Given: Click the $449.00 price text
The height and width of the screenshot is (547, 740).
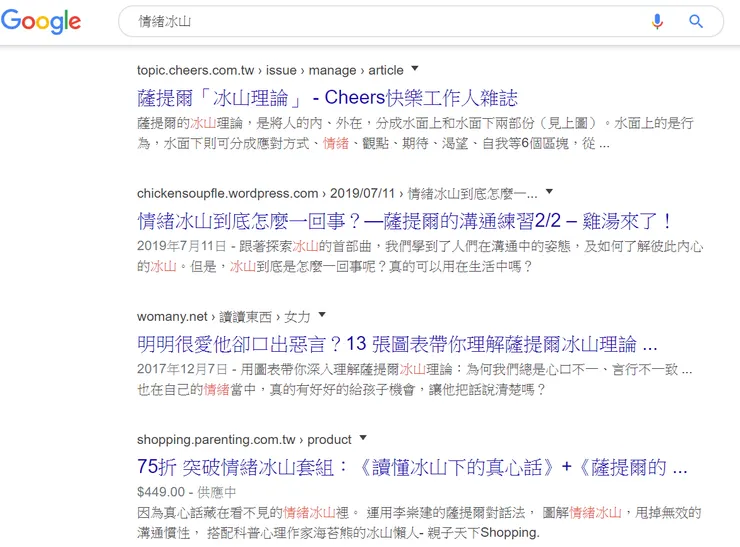Looking at the screenshot, I should (x=161, y=492).
